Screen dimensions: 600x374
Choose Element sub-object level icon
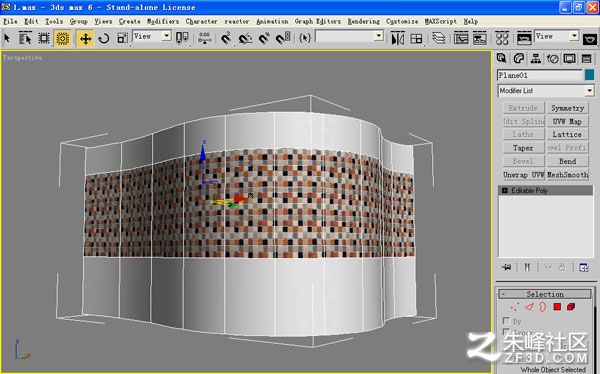(x=571, y=307)
